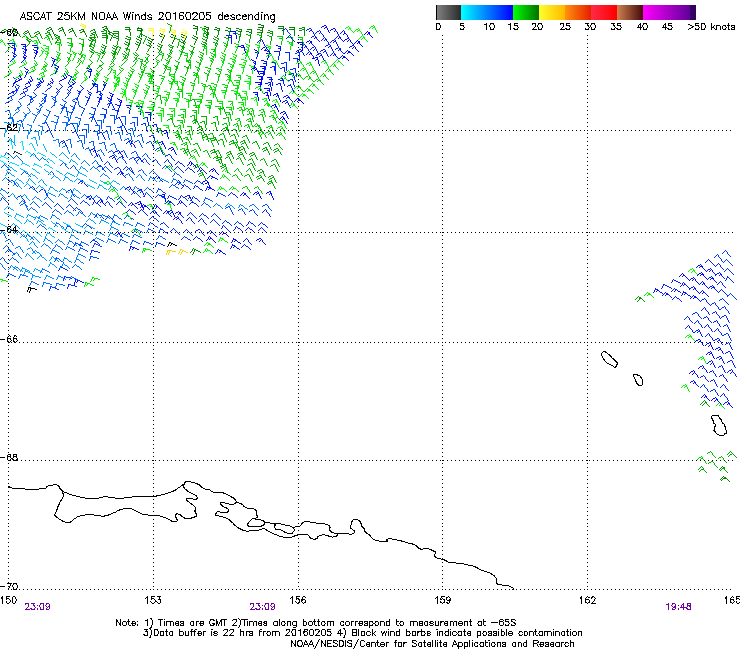Click the northernmost small island outline near 162E
Screen dimensions: 740x650
click(x=609, y=359)
